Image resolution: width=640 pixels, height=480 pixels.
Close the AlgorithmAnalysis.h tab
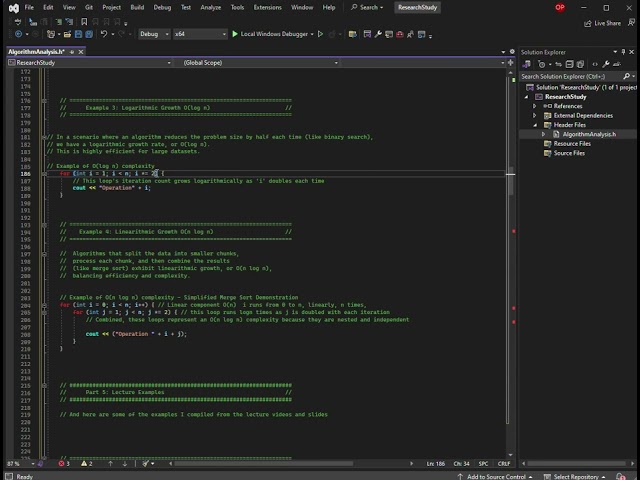pyautogui.click(x=81, y=52)
